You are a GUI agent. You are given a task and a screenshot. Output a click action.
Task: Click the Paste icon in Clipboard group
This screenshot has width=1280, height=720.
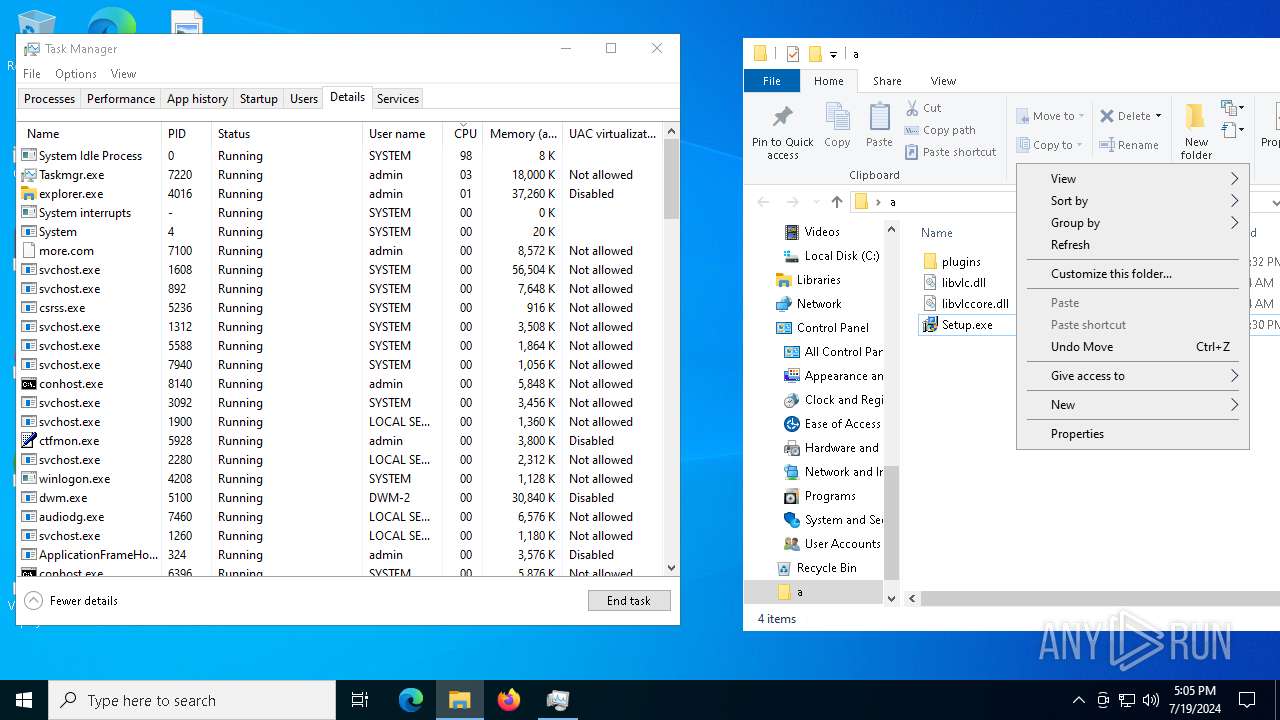pos(879,116)
